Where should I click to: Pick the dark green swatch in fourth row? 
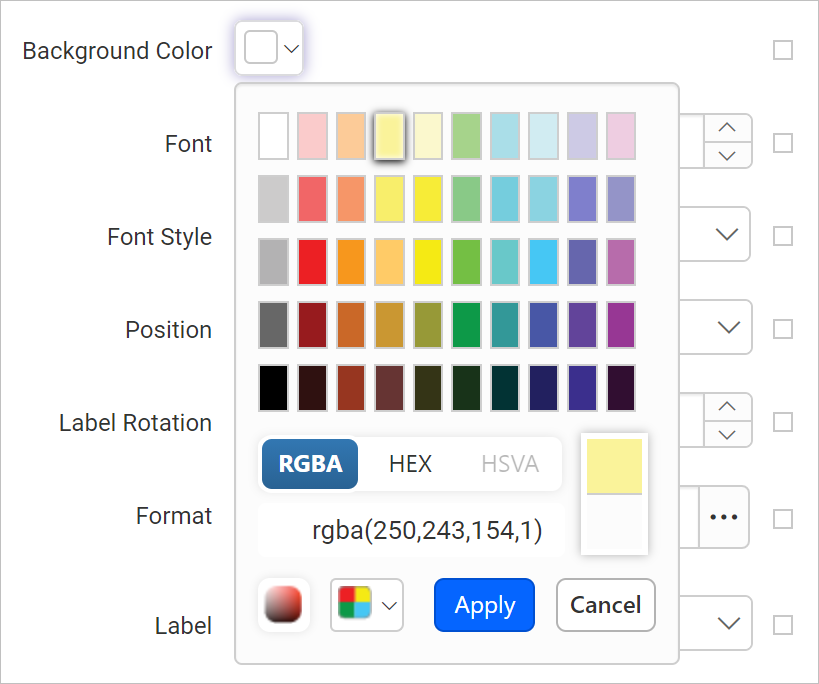[466, 325]
